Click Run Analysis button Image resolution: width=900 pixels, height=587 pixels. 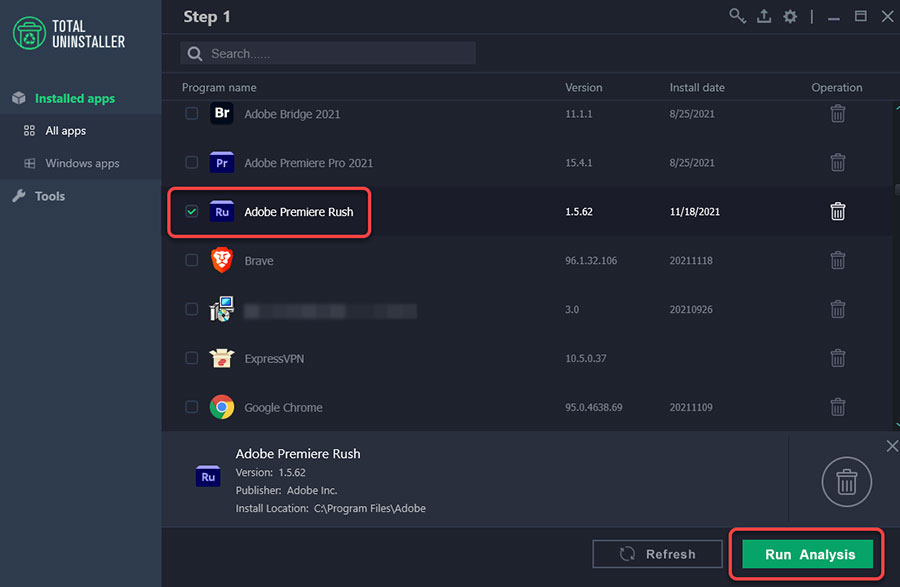tap(808, 554)
